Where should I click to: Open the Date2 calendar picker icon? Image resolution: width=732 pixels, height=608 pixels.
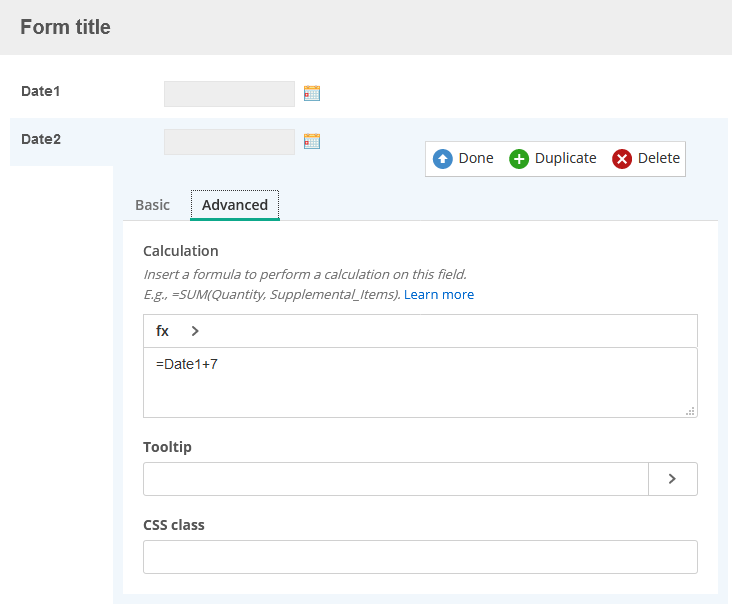coord(312,141)
